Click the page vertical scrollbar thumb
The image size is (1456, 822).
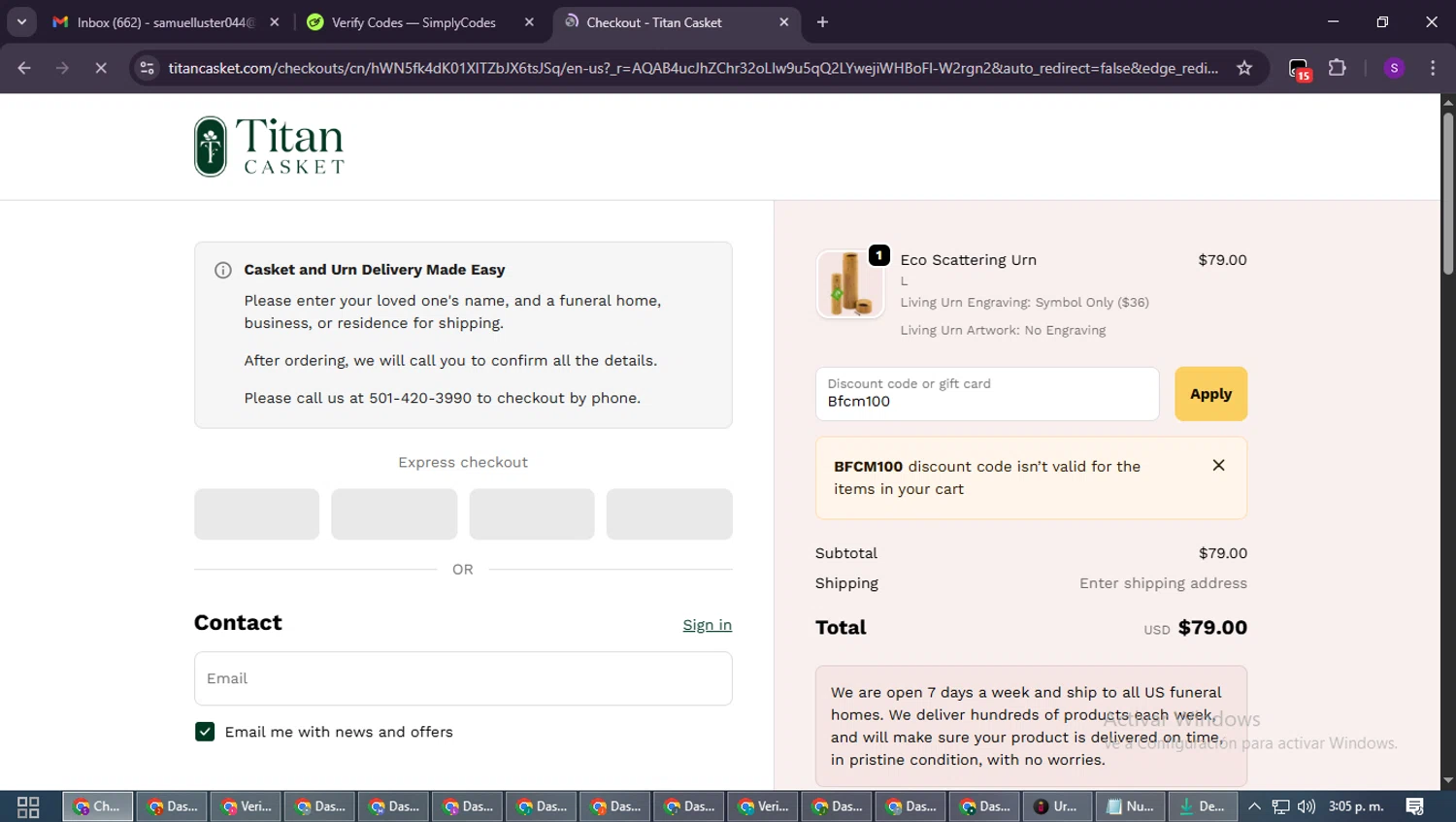[x=1447, y=192]
